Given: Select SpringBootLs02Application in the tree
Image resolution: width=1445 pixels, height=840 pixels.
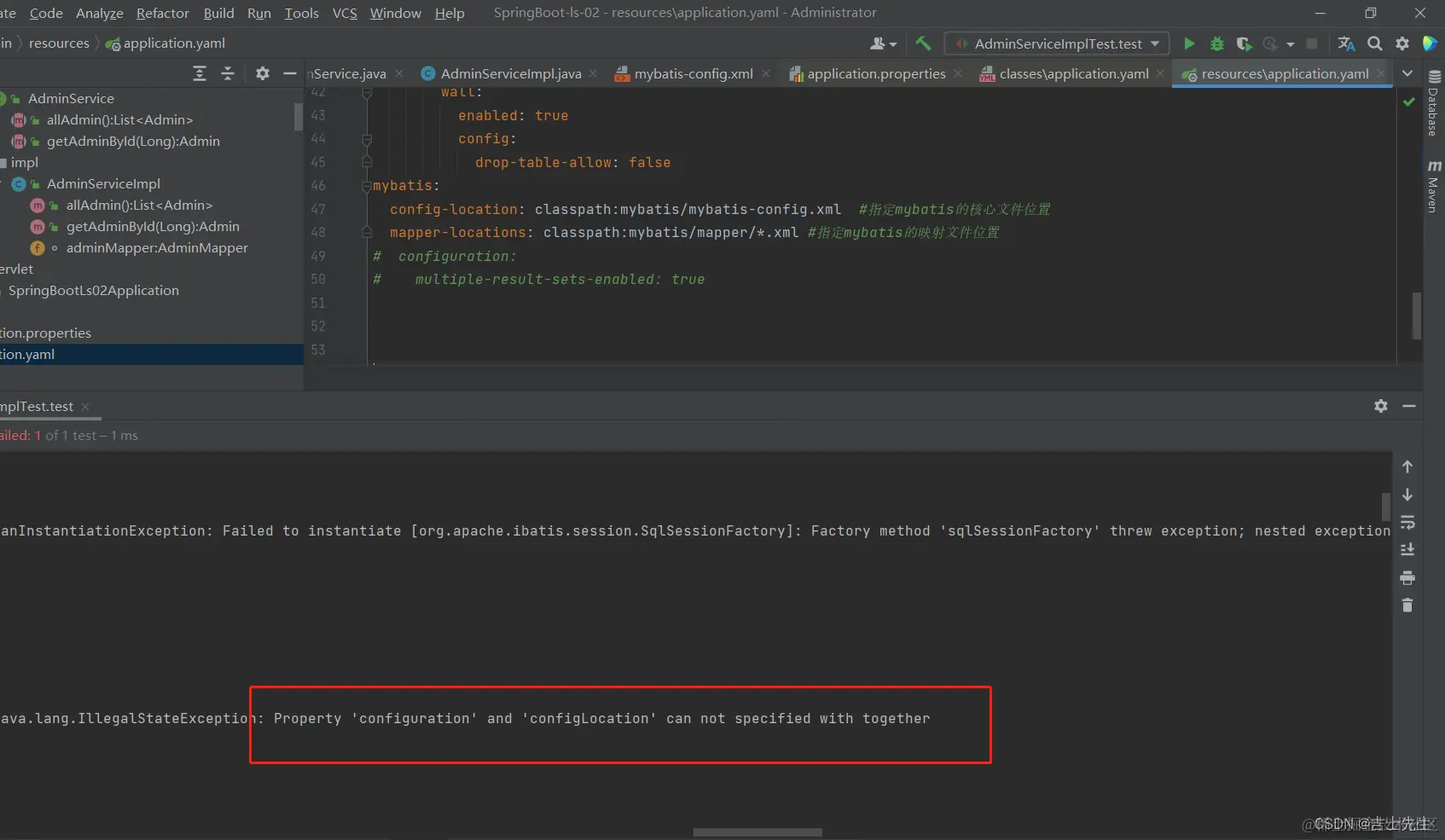Looking at the screenshot, I should coord(94,291).
